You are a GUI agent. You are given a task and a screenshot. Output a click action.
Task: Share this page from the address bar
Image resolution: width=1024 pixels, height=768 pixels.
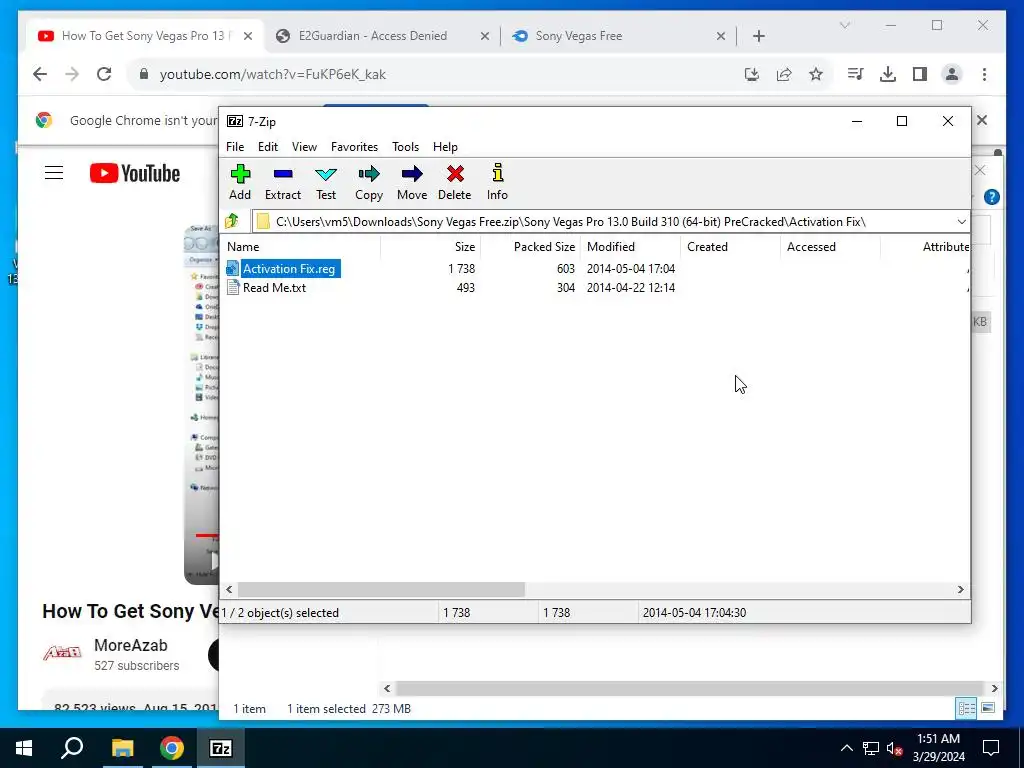coord(784,74)
